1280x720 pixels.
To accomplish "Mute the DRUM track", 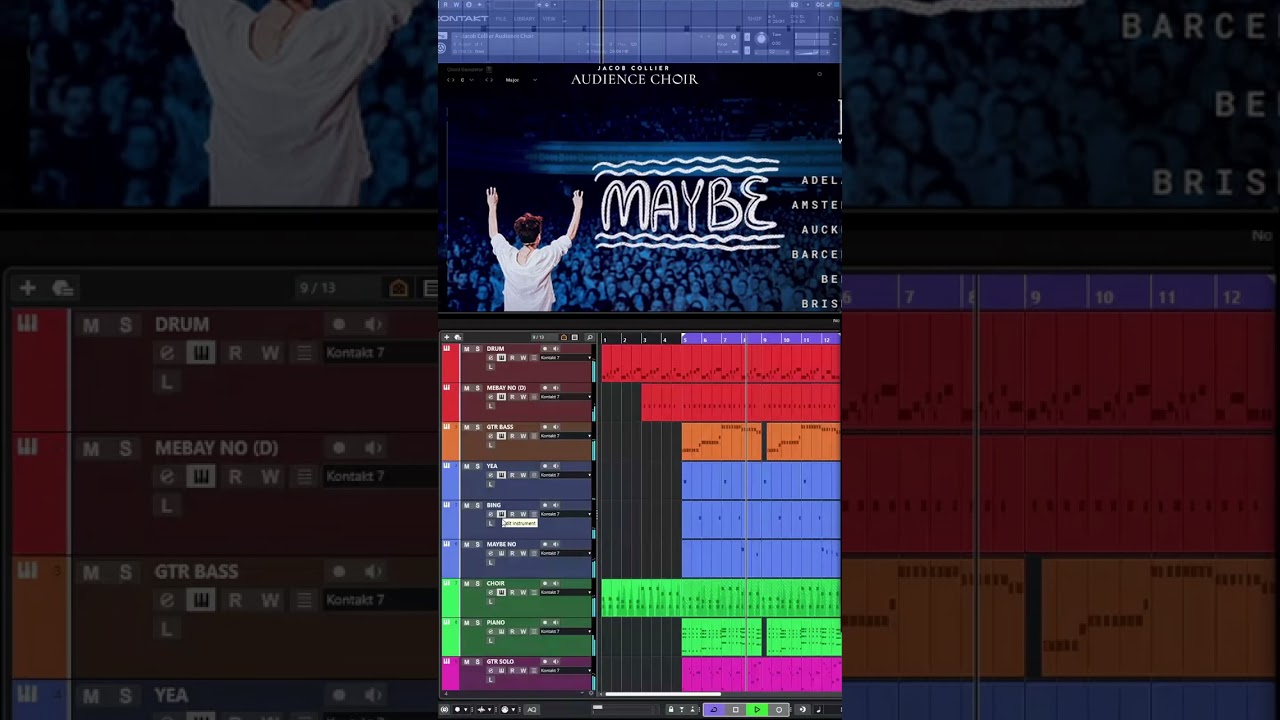I will point(466,349).
